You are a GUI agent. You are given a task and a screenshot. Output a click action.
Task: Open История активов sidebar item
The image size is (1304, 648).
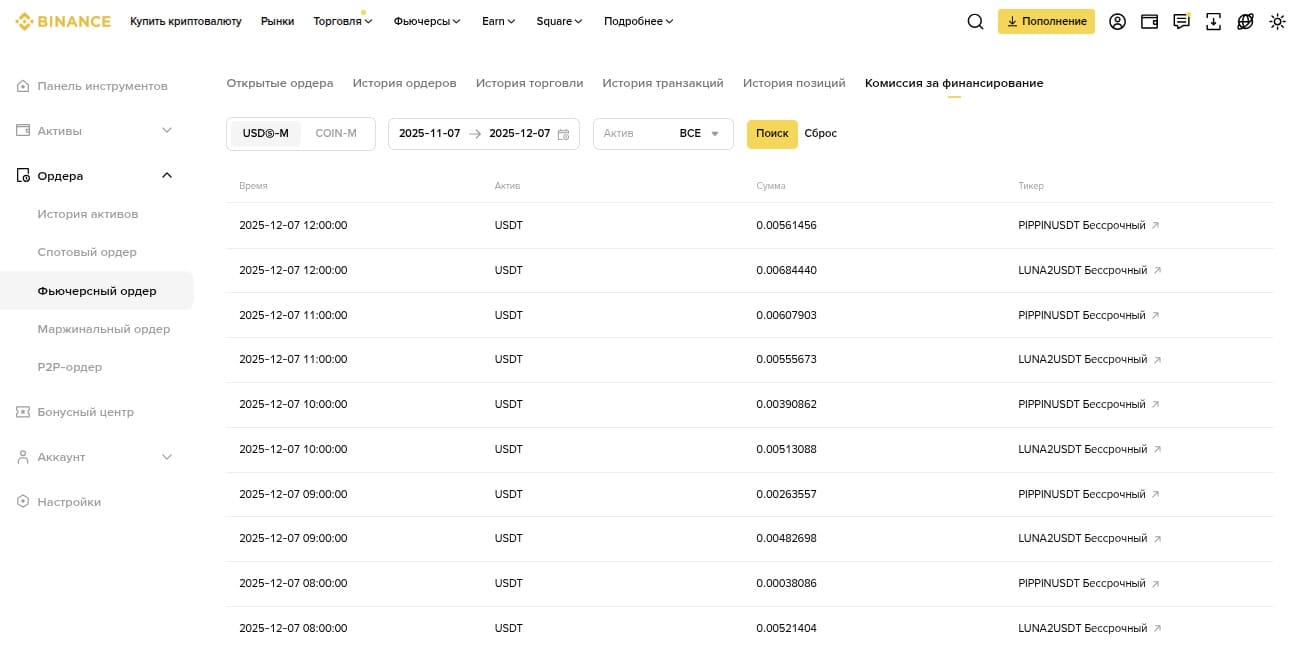88,214
